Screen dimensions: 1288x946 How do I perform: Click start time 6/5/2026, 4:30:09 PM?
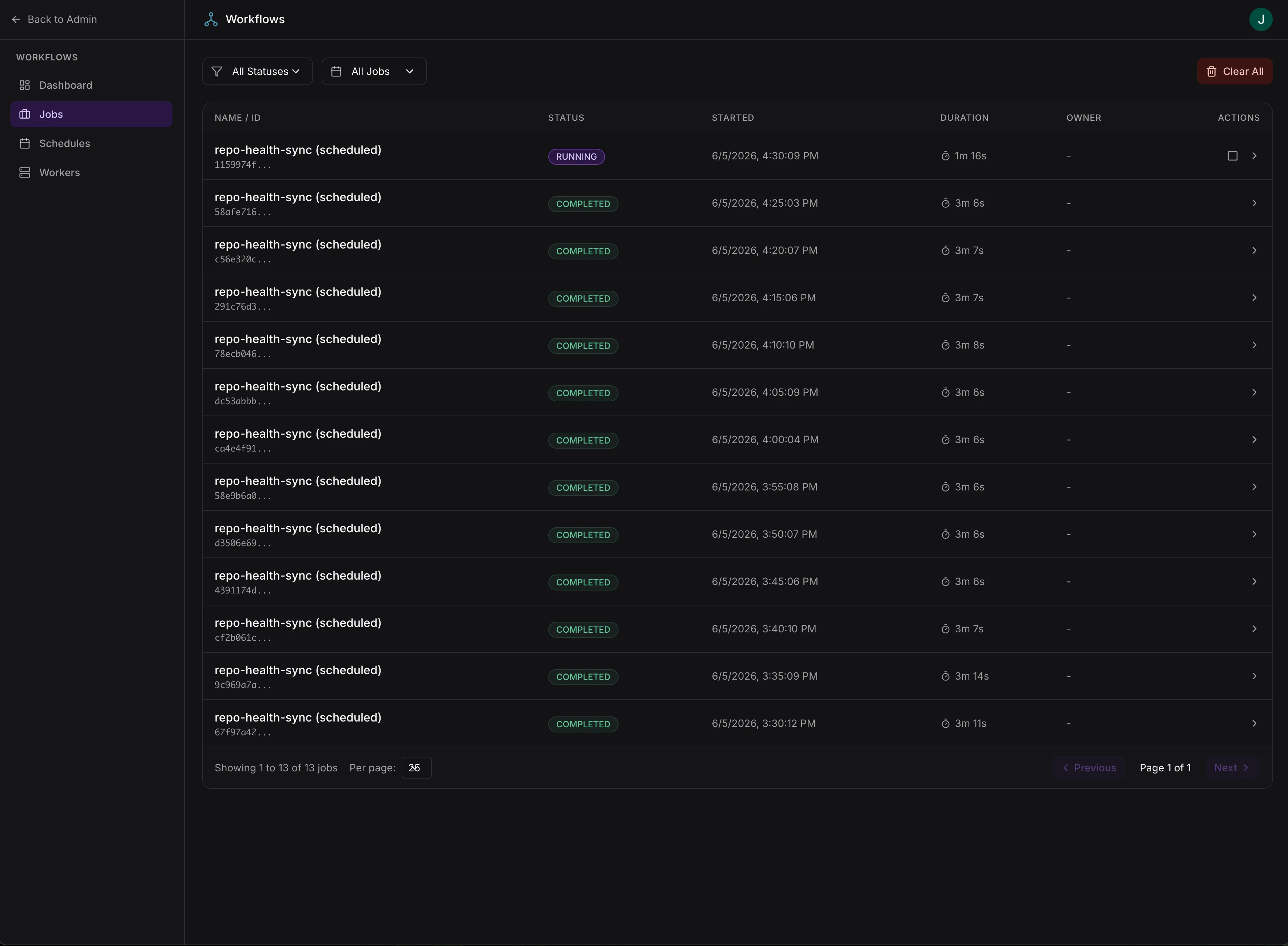coord(765,156)
